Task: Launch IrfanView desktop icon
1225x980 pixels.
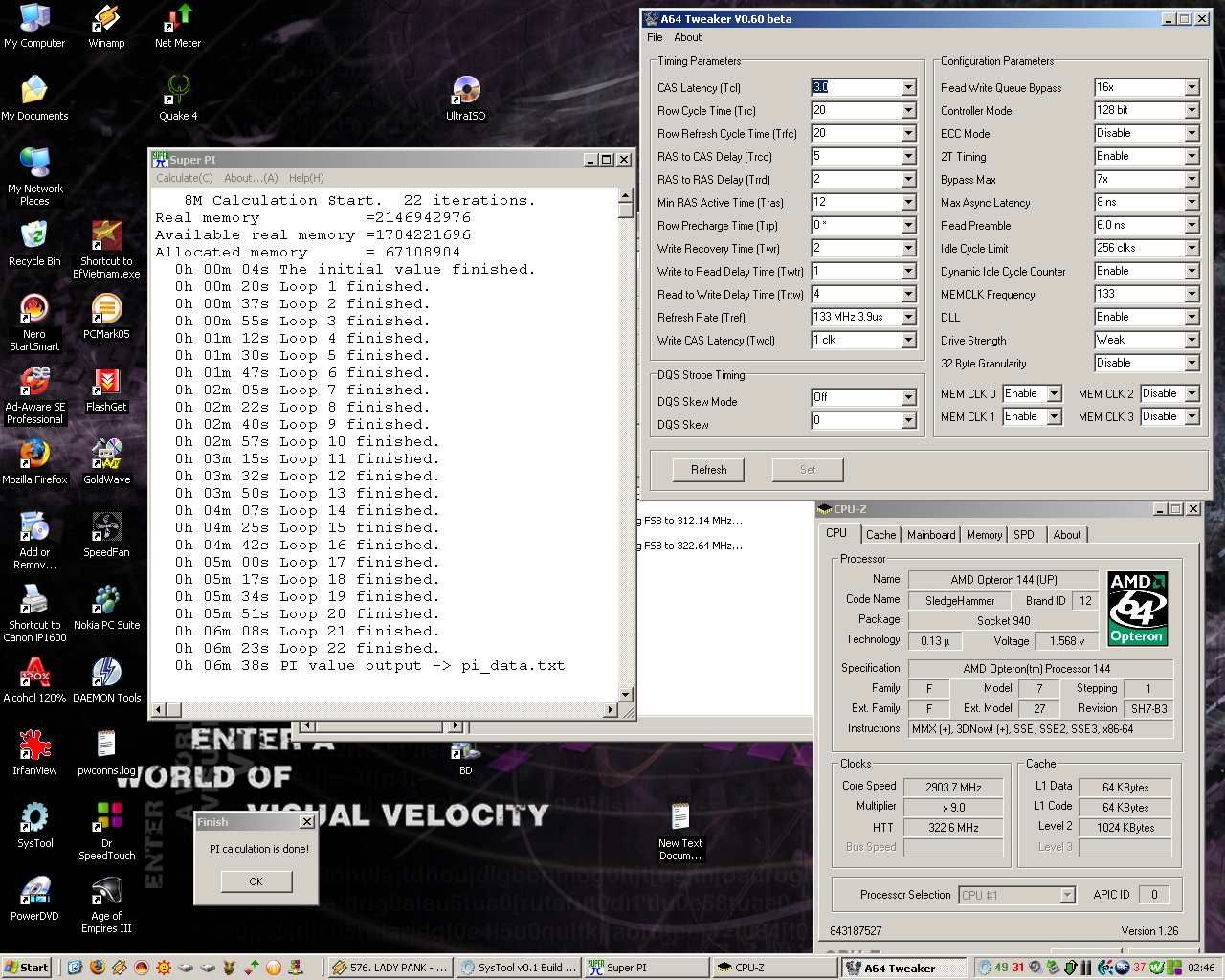Action: [x=34, y=753]
